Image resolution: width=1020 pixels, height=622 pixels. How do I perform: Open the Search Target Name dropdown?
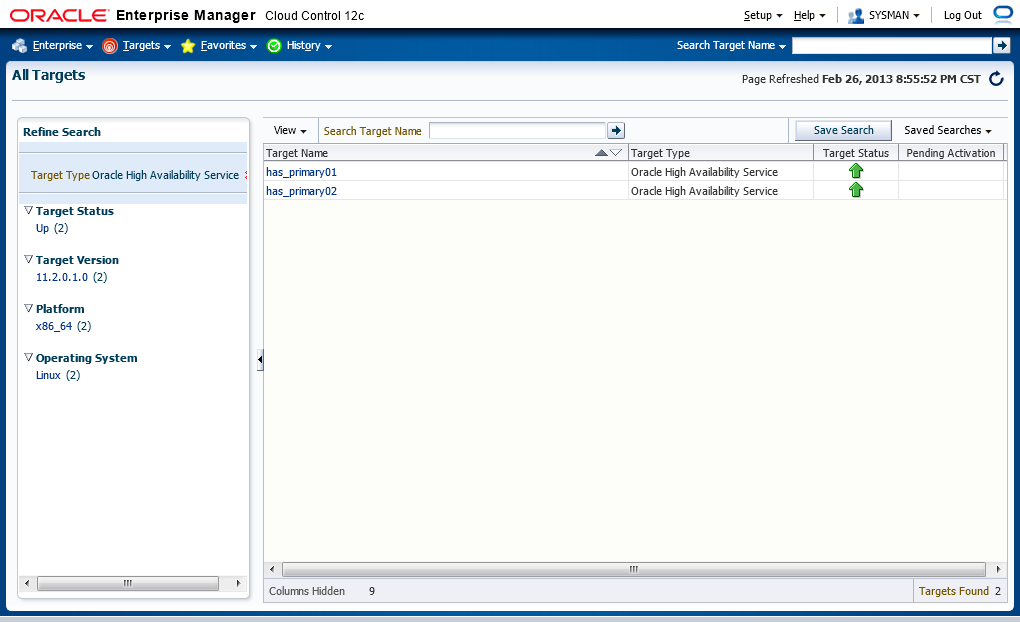pyautogui.click(x=731, y=46)
